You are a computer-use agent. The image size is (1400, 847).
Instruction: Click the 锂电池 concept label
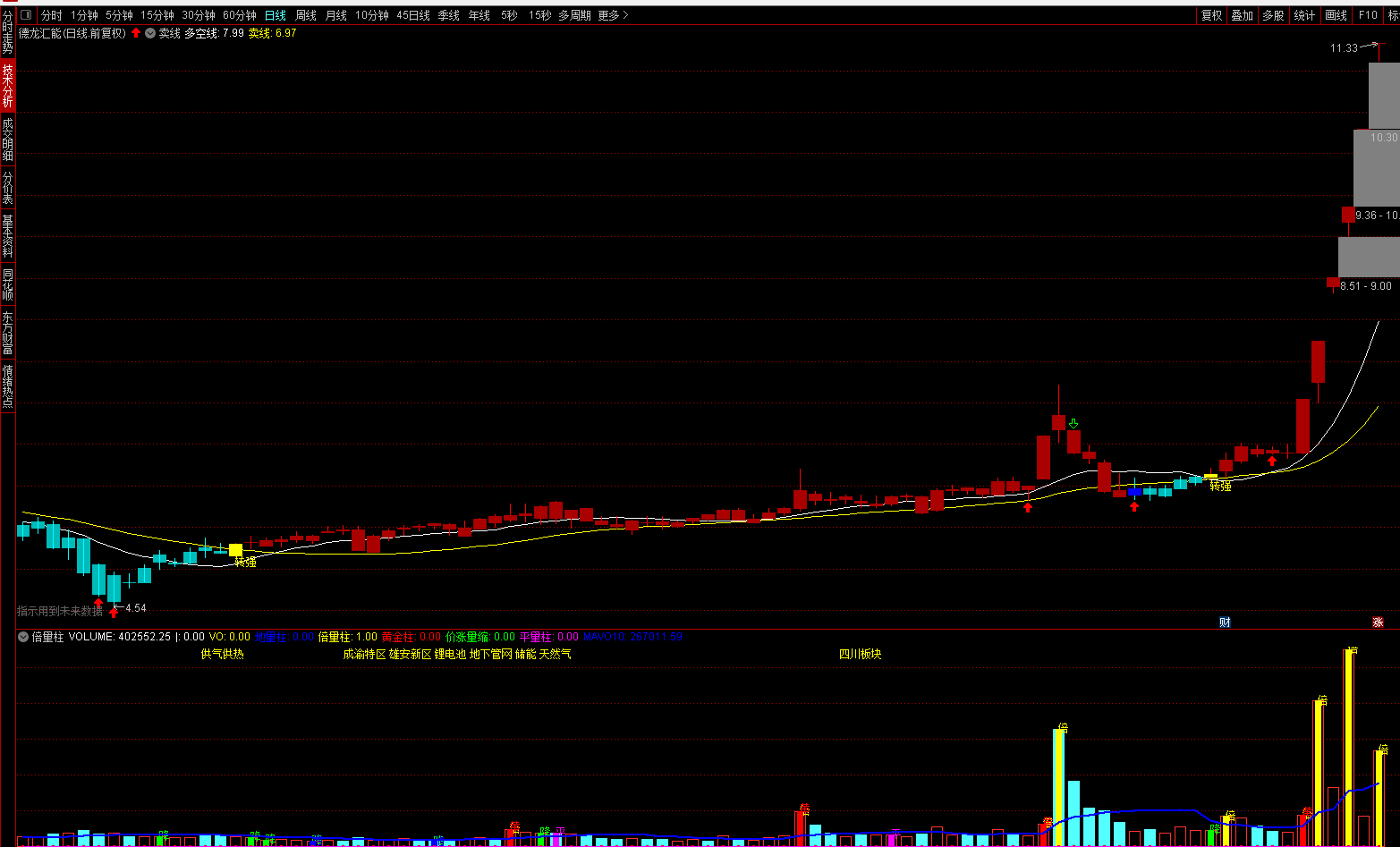click(451, 654)
